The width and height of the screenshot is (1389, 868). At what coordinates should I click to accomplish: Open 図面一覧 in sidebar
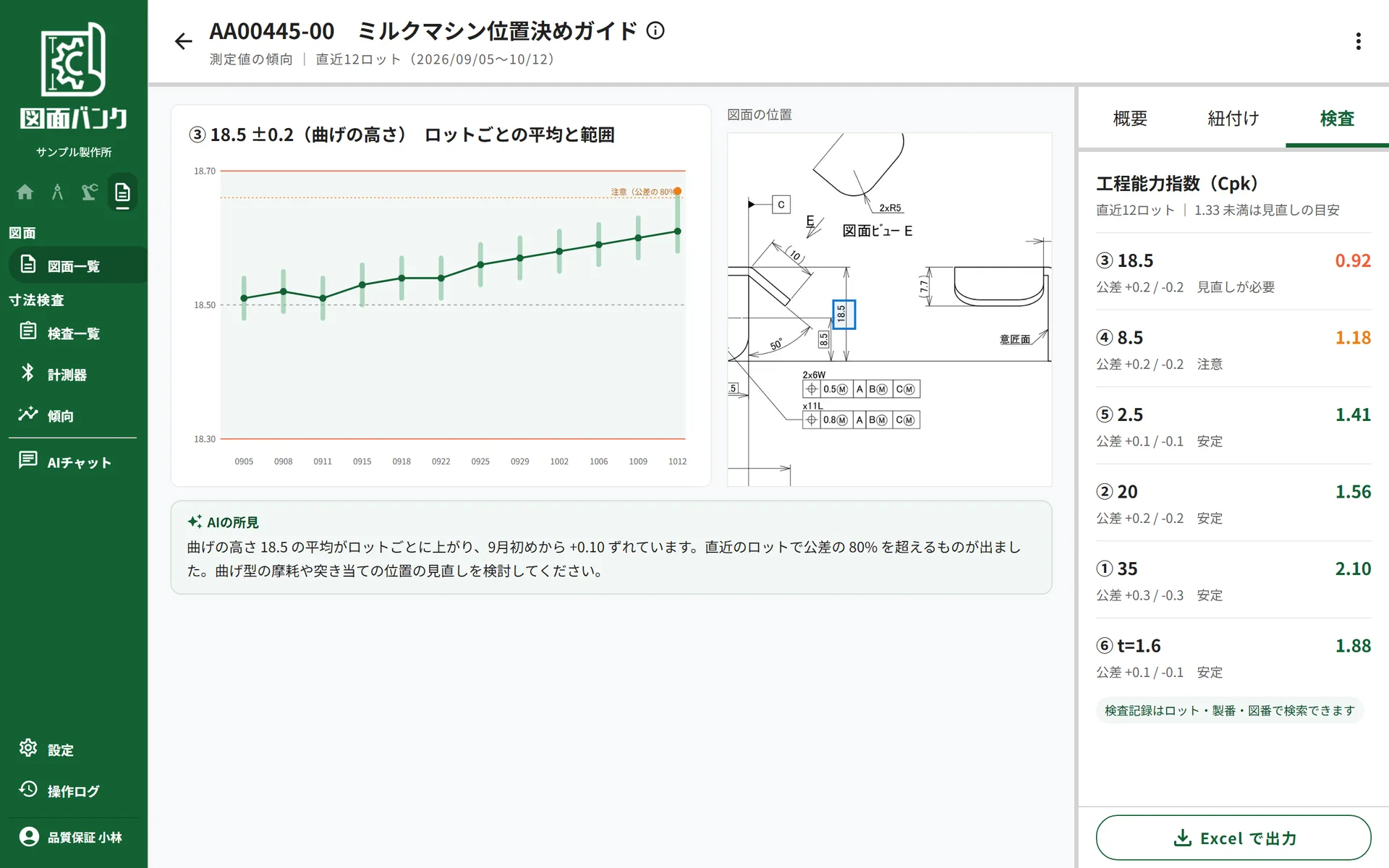point(78,265)
